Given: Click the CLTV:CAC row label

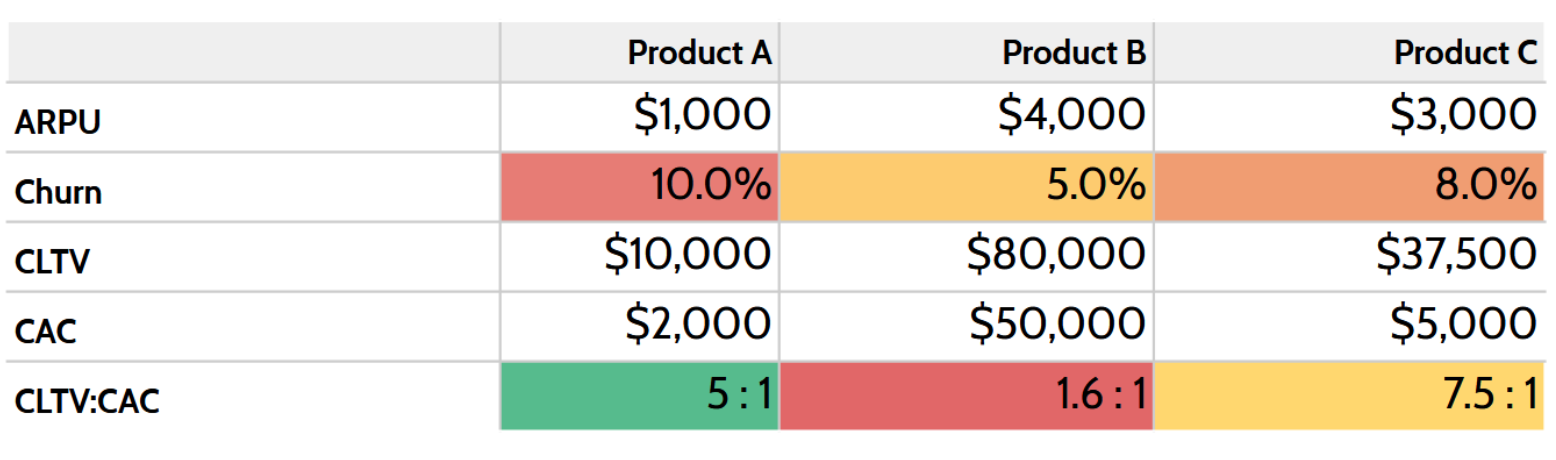Looking at the screenshot, I should tap(88, 401).
